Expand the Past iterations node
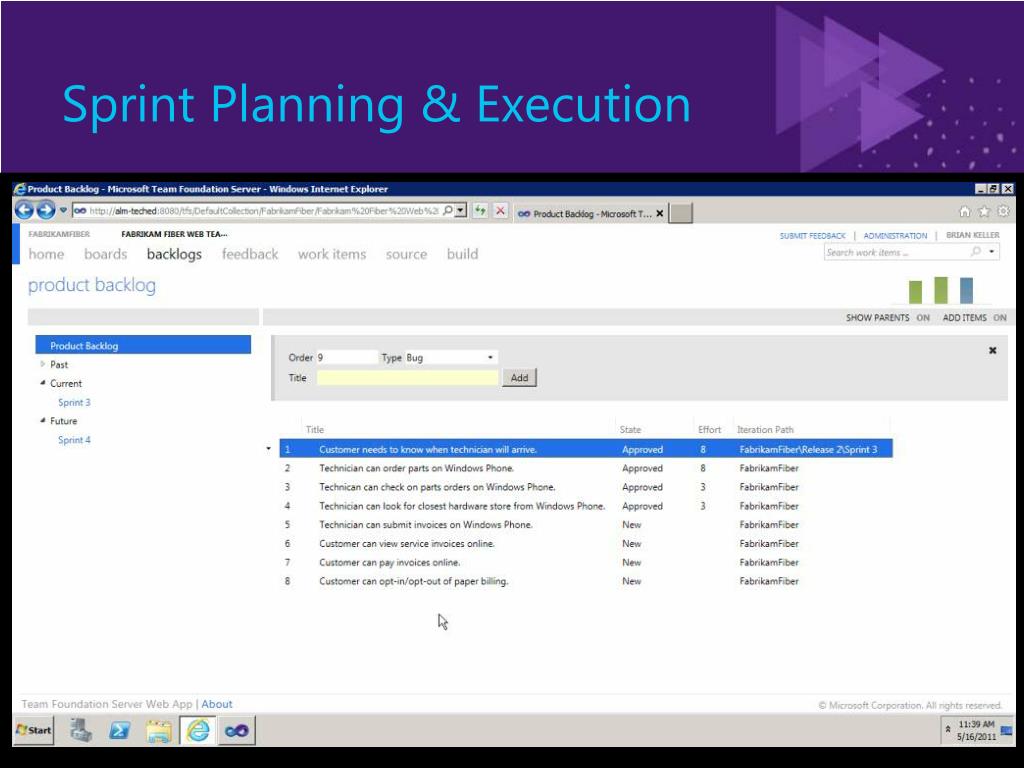Image resolution: width=1024 pixels, height=768 pixels. point(42,364)
